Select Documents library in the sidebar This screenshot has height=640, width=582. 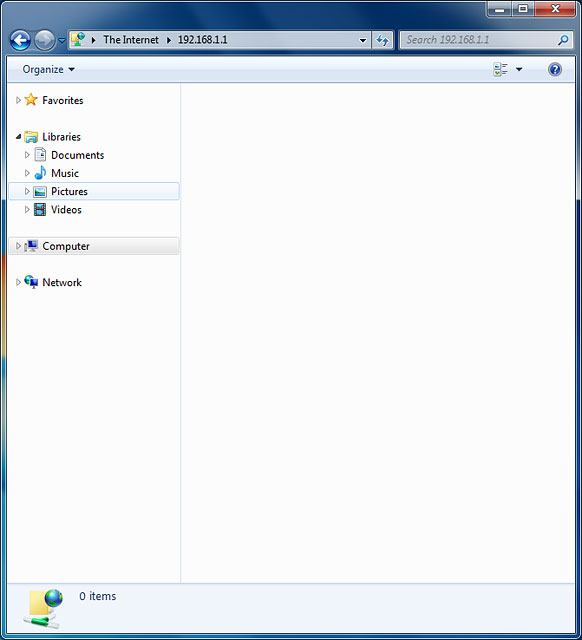pos(77,155)
